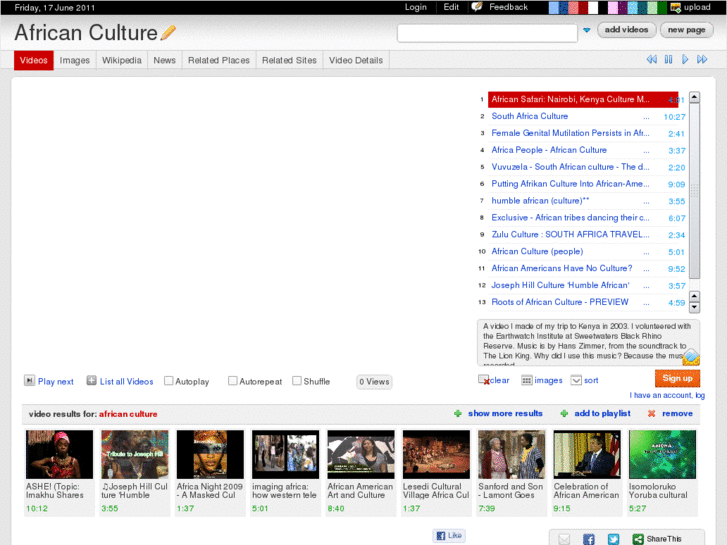Click the Play next icon

click(30, 381)
